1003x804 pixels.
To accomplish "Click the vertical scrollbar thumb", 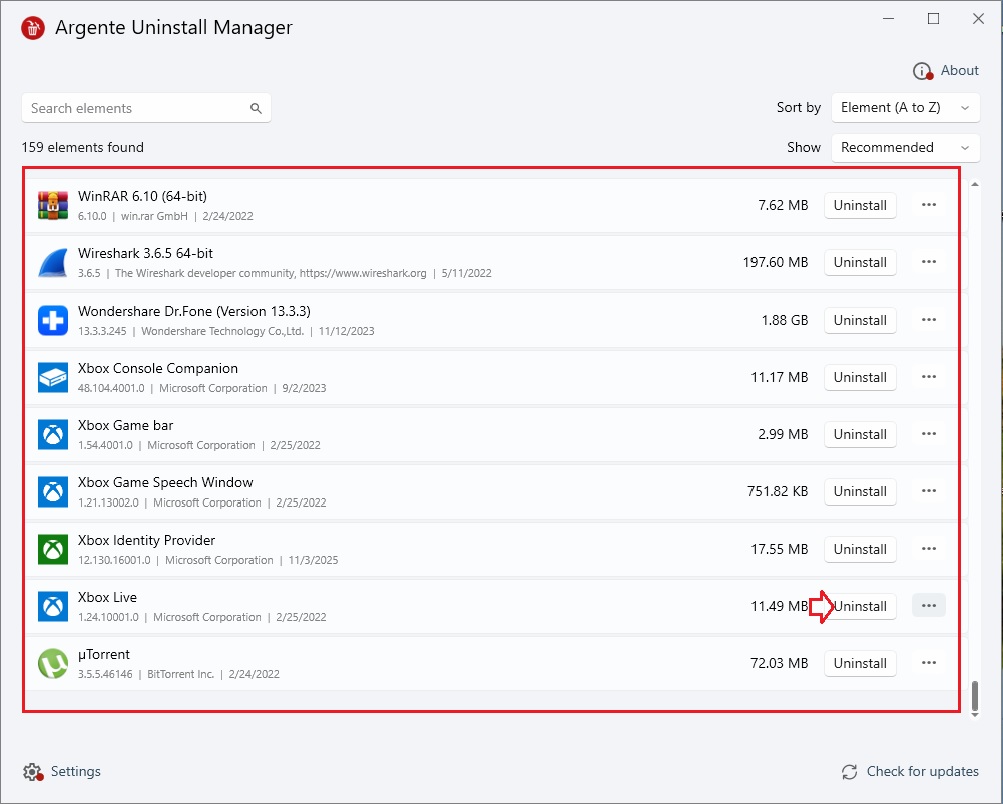I will point(975,694).
